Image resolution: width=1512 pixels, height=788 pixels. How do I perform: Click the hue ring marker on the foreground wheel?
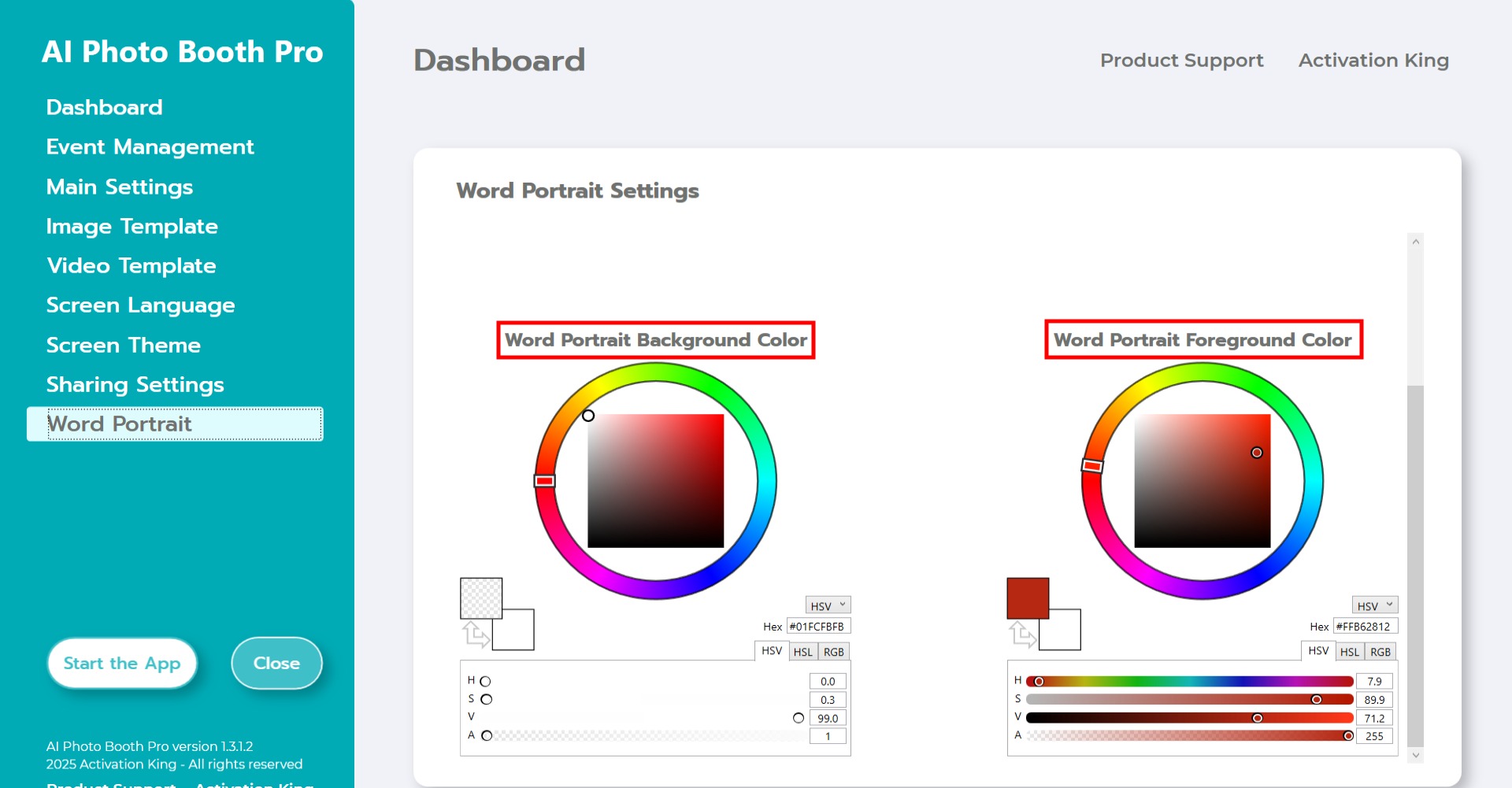[x=1091, y=466]
